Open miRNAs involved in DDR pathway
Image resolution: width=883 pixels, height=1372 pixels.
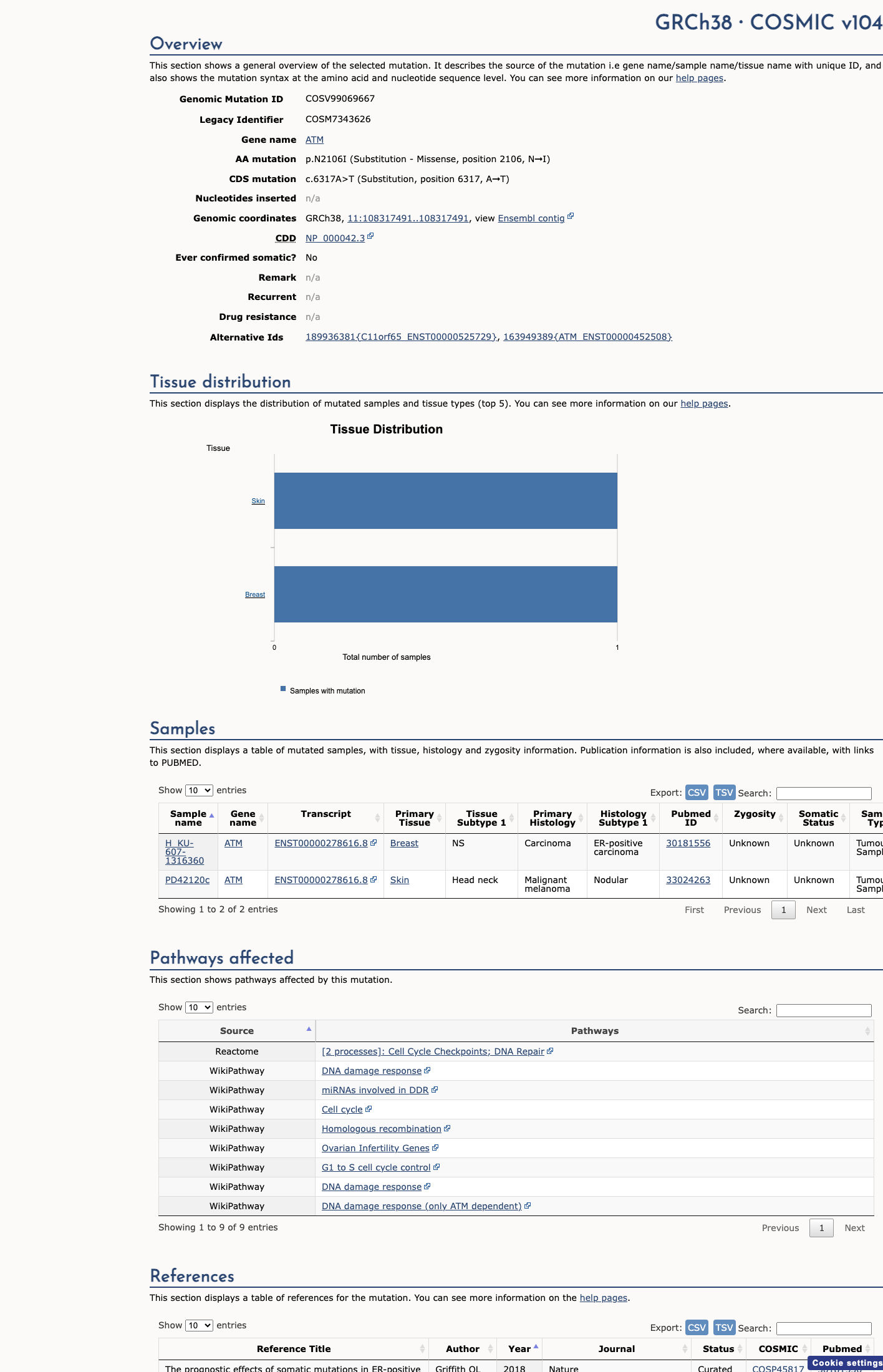point(375,1090)
